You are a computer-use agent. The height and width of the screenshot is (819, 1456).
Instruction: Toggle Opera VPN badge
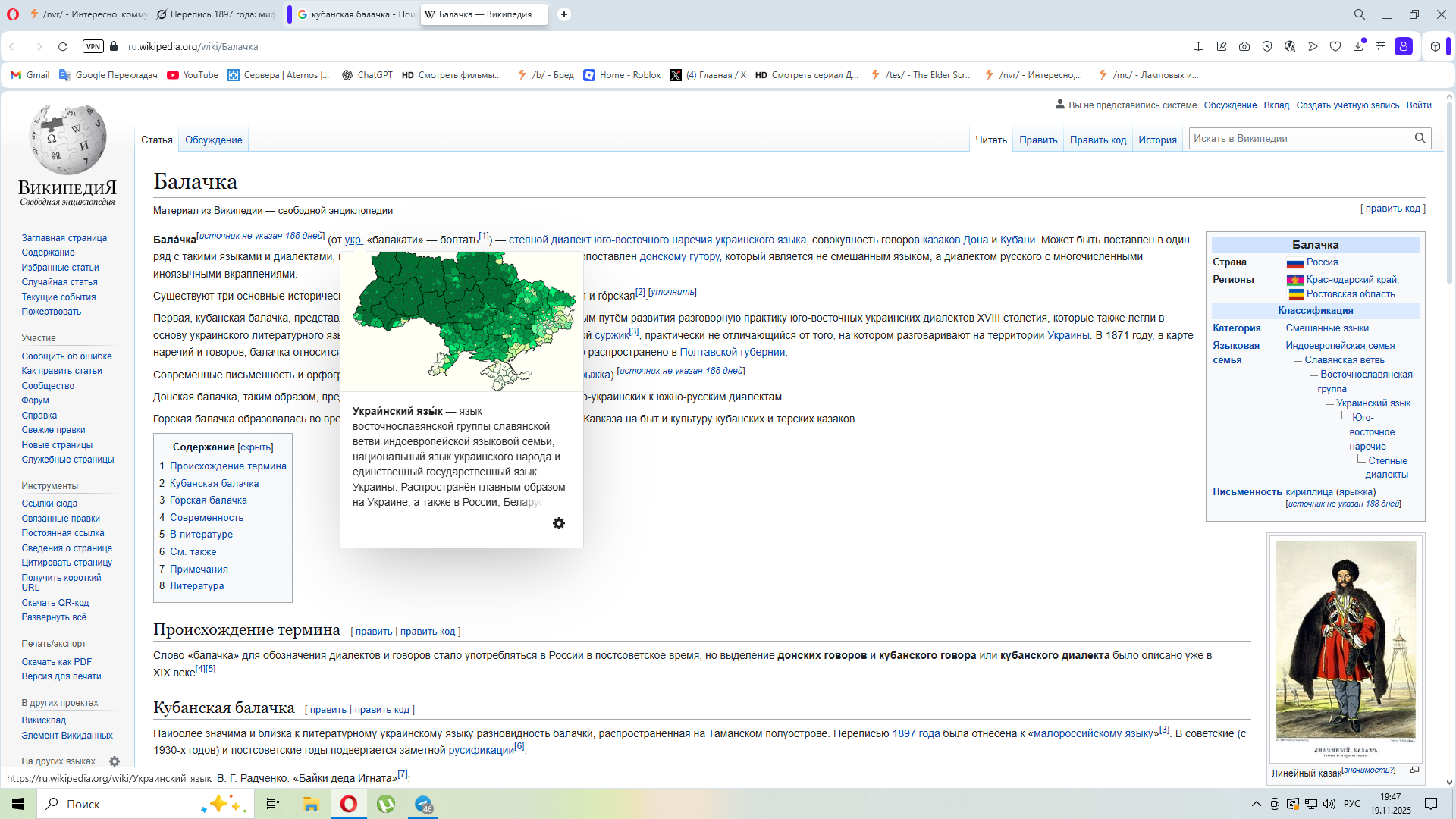[x=93, y=46]
